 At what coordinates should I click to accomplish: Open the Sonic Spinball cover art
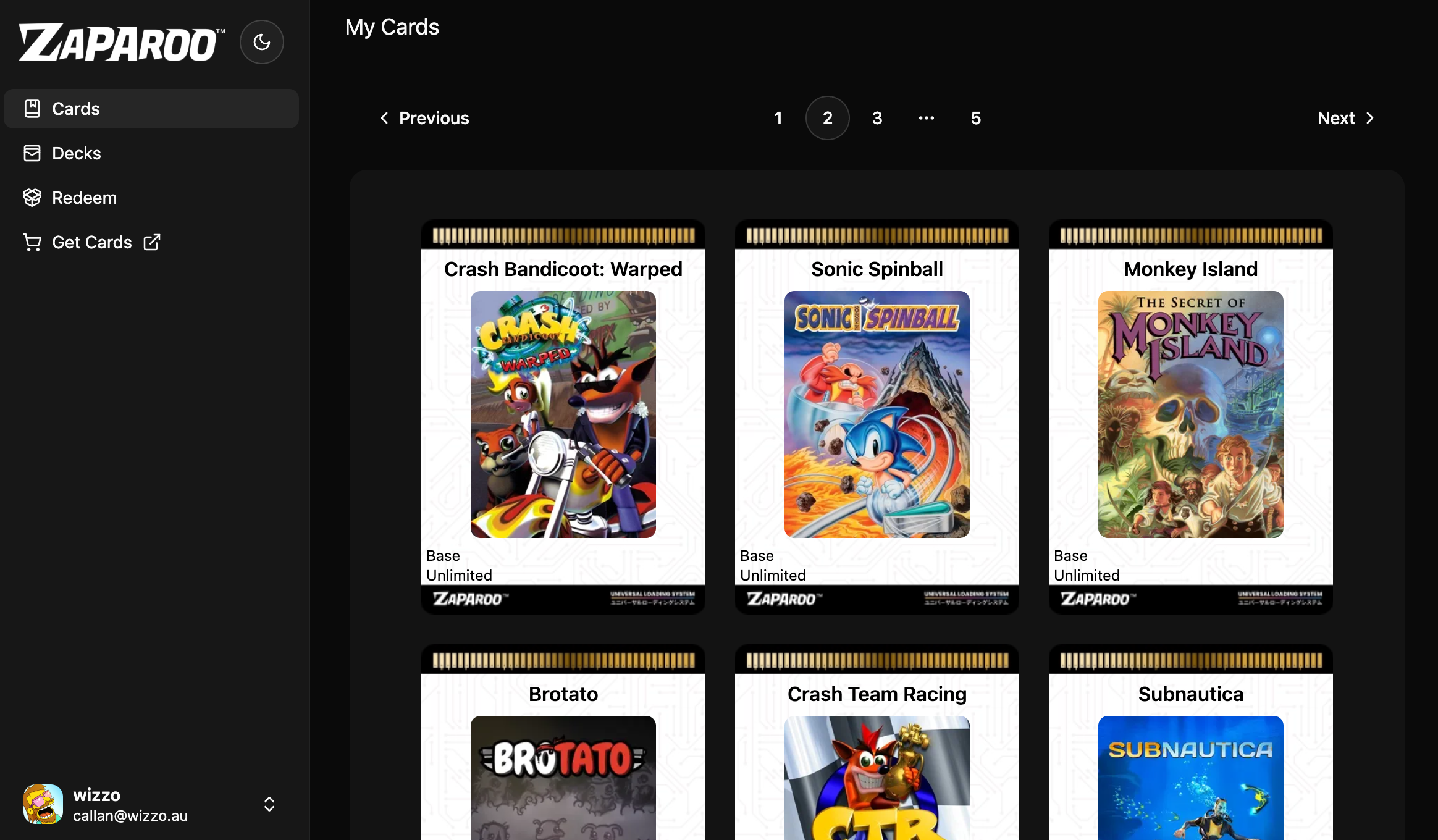coord(877,414)
